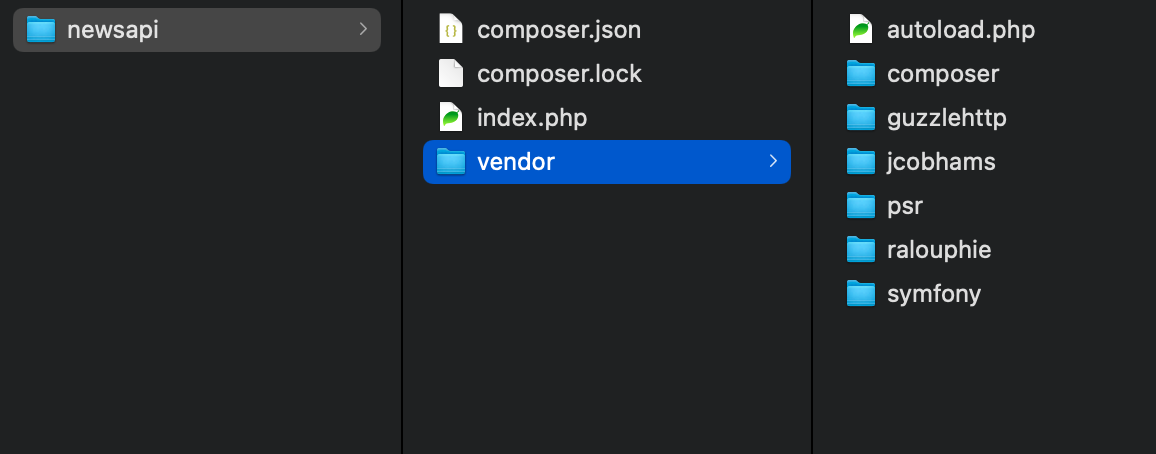Click the column divider after vendor column
1156x454 pixels.
[812, 227]
